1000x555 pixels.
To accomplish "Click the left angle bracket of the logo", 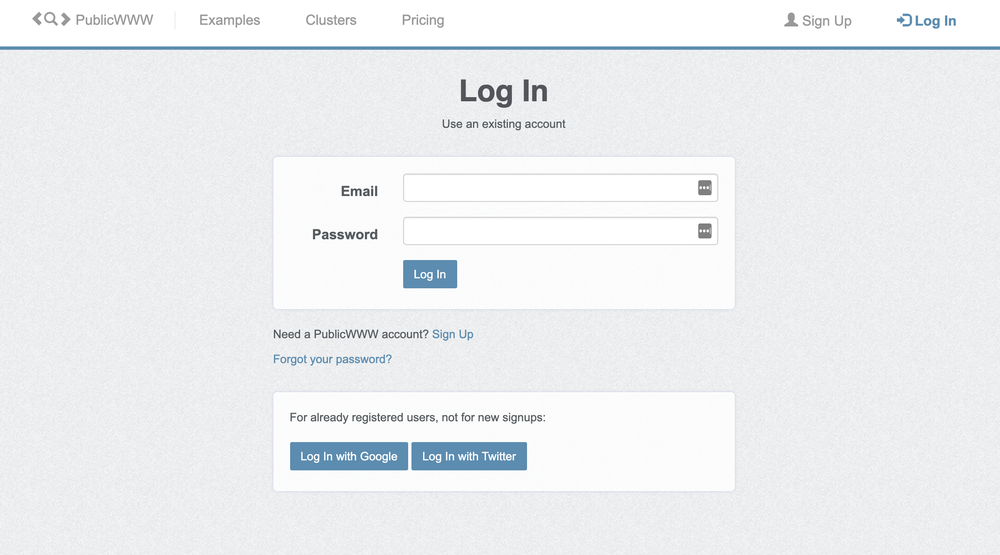I will coord(37,19).
